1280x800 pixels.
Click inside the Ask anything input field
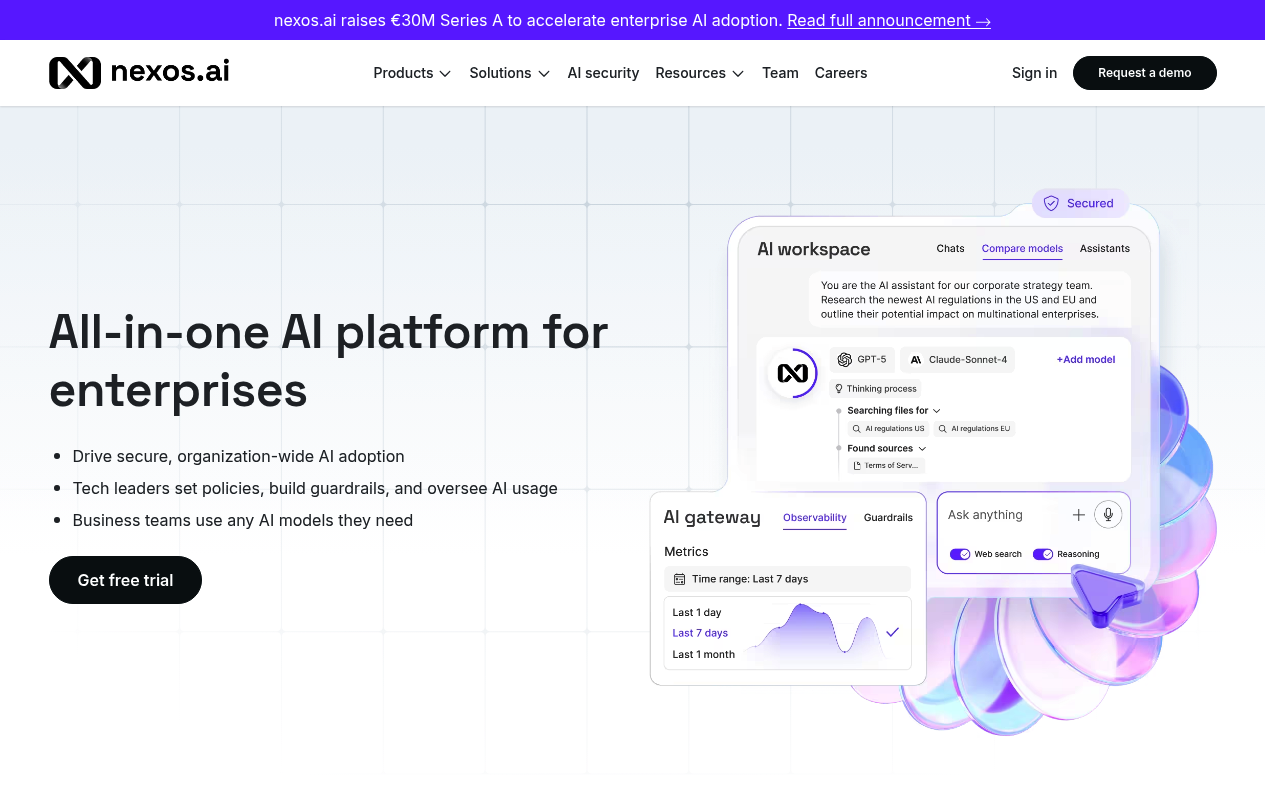(1000, 515)
